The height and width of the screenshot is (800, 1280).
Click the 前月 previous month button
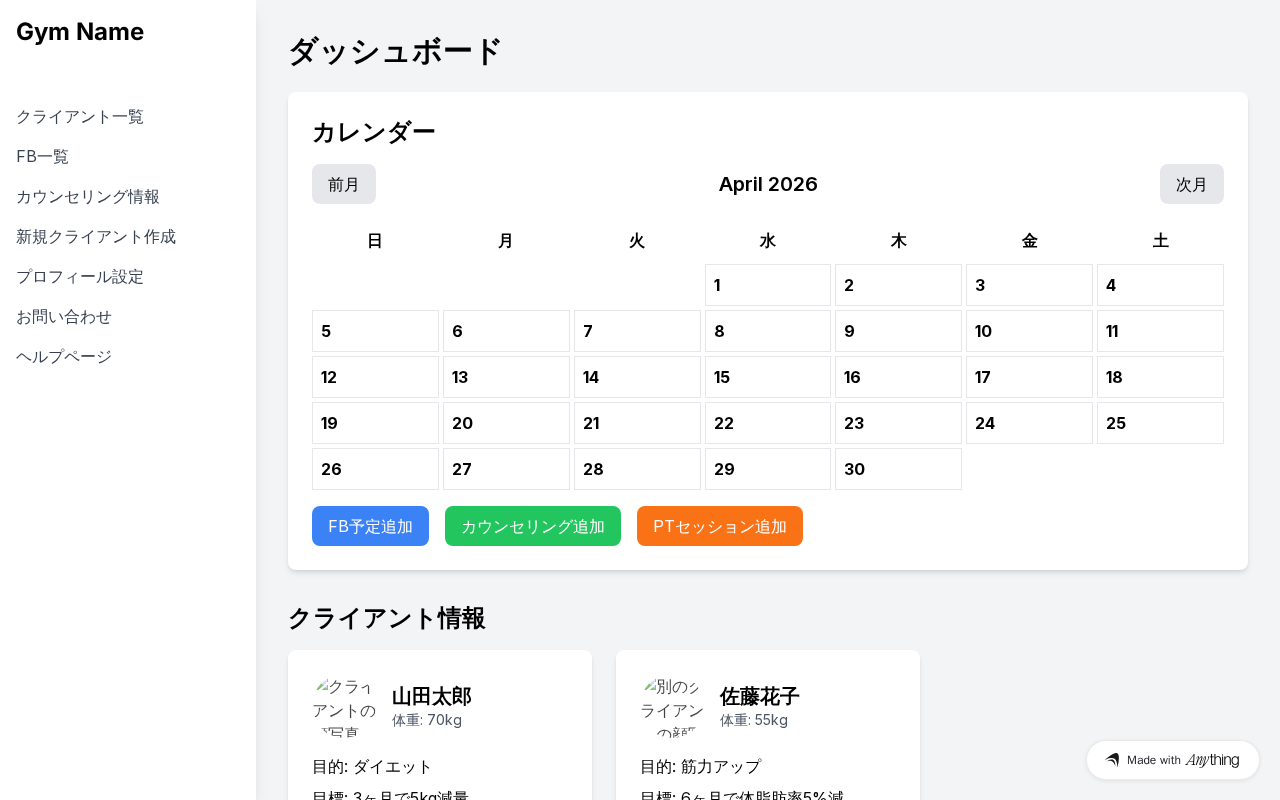click(x=344, y=184)
